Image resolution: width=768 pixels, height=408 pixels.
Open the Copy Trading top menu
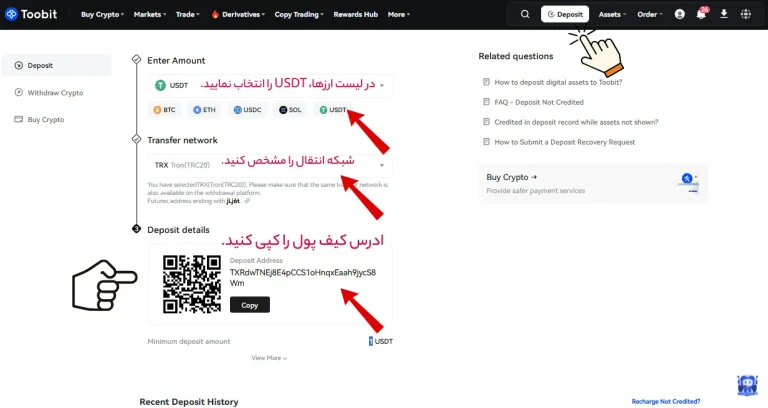[299, 15]
